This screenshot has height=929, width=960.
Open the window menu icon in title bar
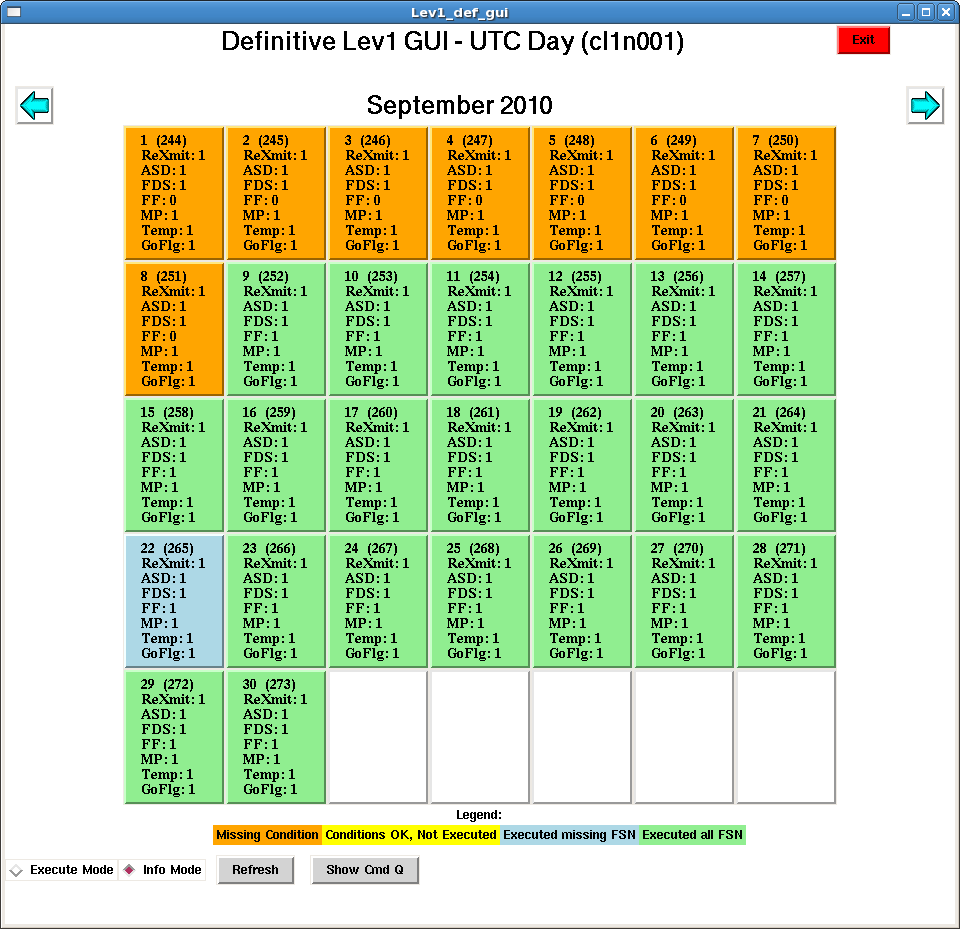click(x=14, y=12)
